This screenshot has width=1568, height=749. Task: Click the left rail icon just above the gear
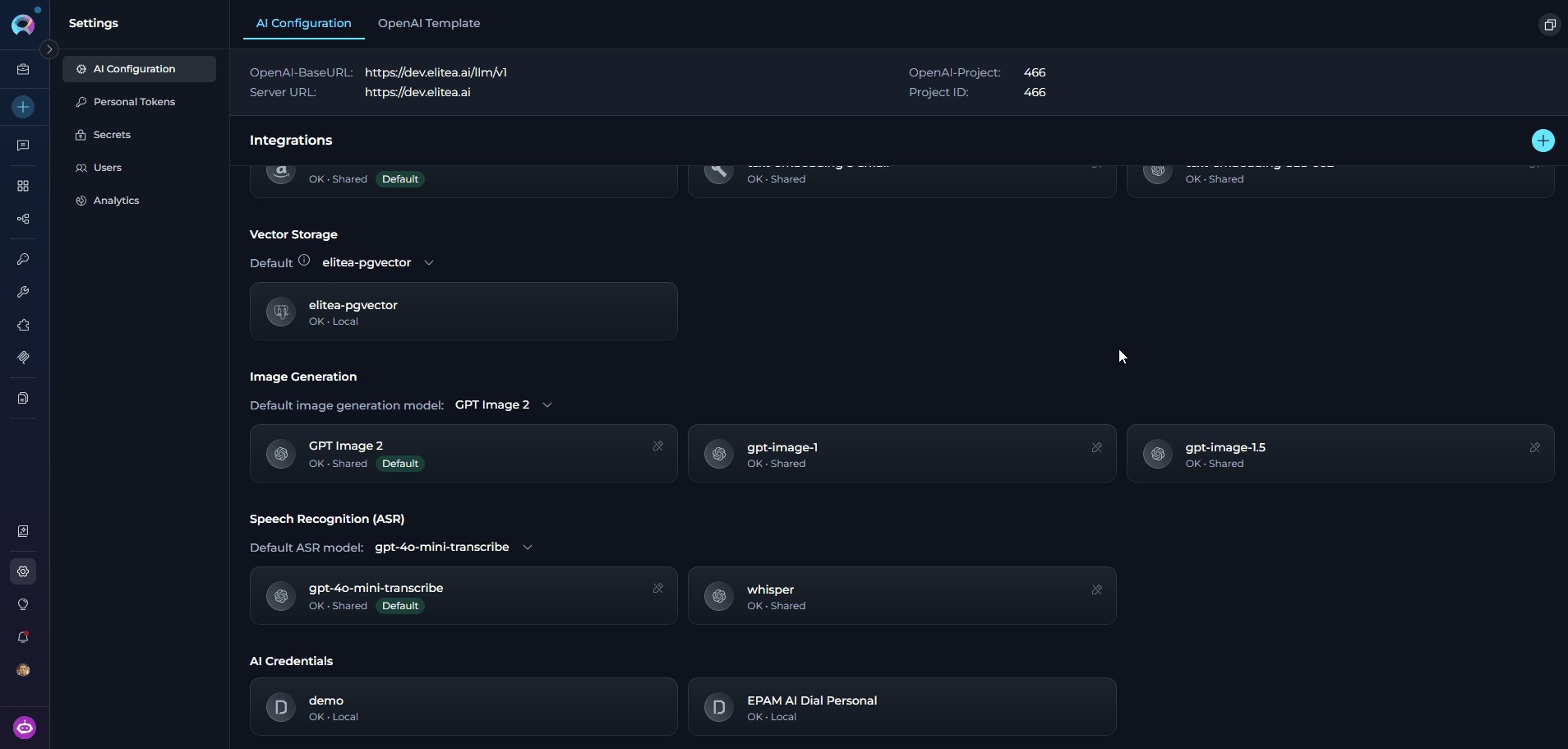23,531
